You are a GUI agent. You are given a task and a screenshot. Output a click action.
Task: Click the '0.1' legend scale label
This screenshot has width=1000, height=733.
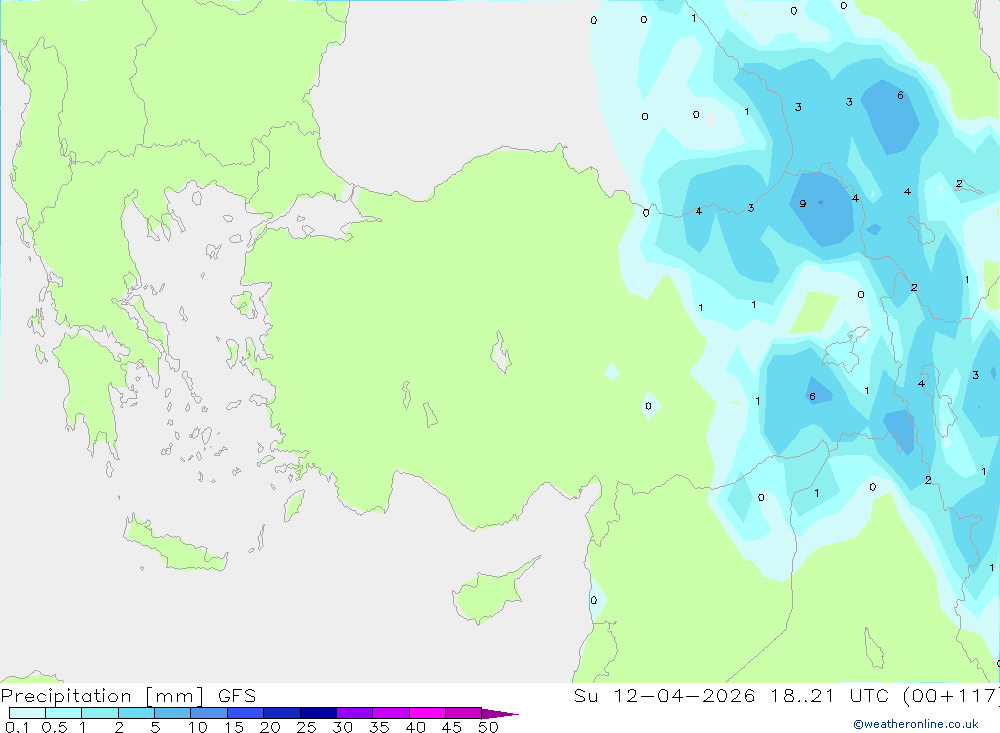click(x=17, y=727)
